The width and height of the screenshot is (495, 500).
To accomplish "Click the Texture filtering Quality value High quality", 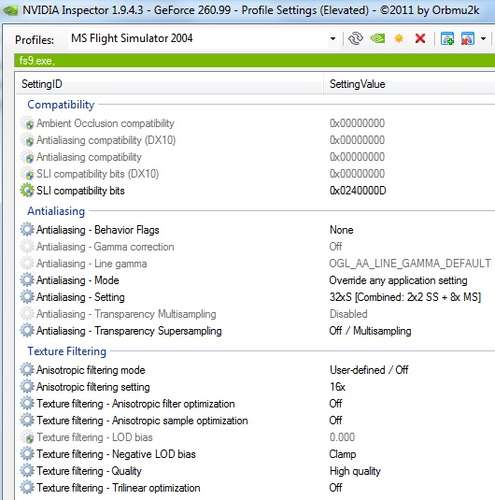I will [x=355, y=471].
